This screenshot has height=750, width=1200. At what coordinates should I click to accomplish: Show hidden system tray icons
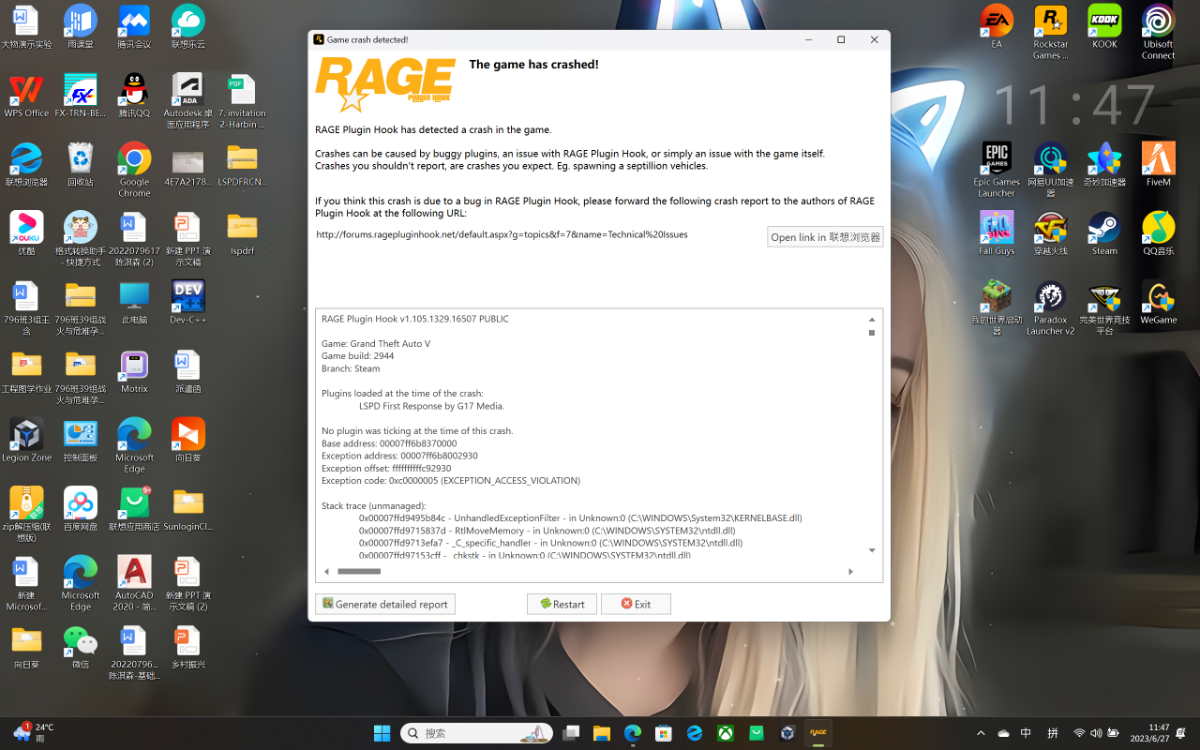click(x=980, y=733)
